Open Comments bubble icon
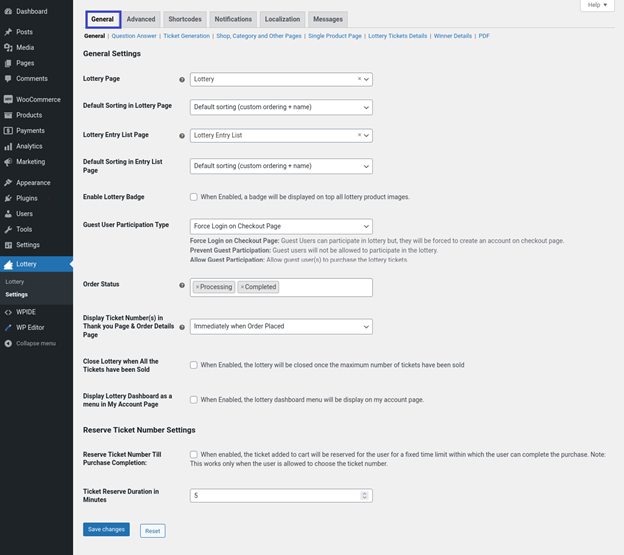This screenshot has width=624, height=555. tap(8, 79)
